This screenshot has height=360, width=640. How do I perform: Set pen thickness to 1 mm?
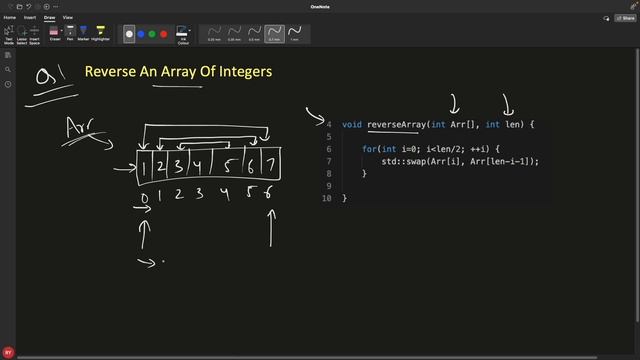click(x=295, y=34)
